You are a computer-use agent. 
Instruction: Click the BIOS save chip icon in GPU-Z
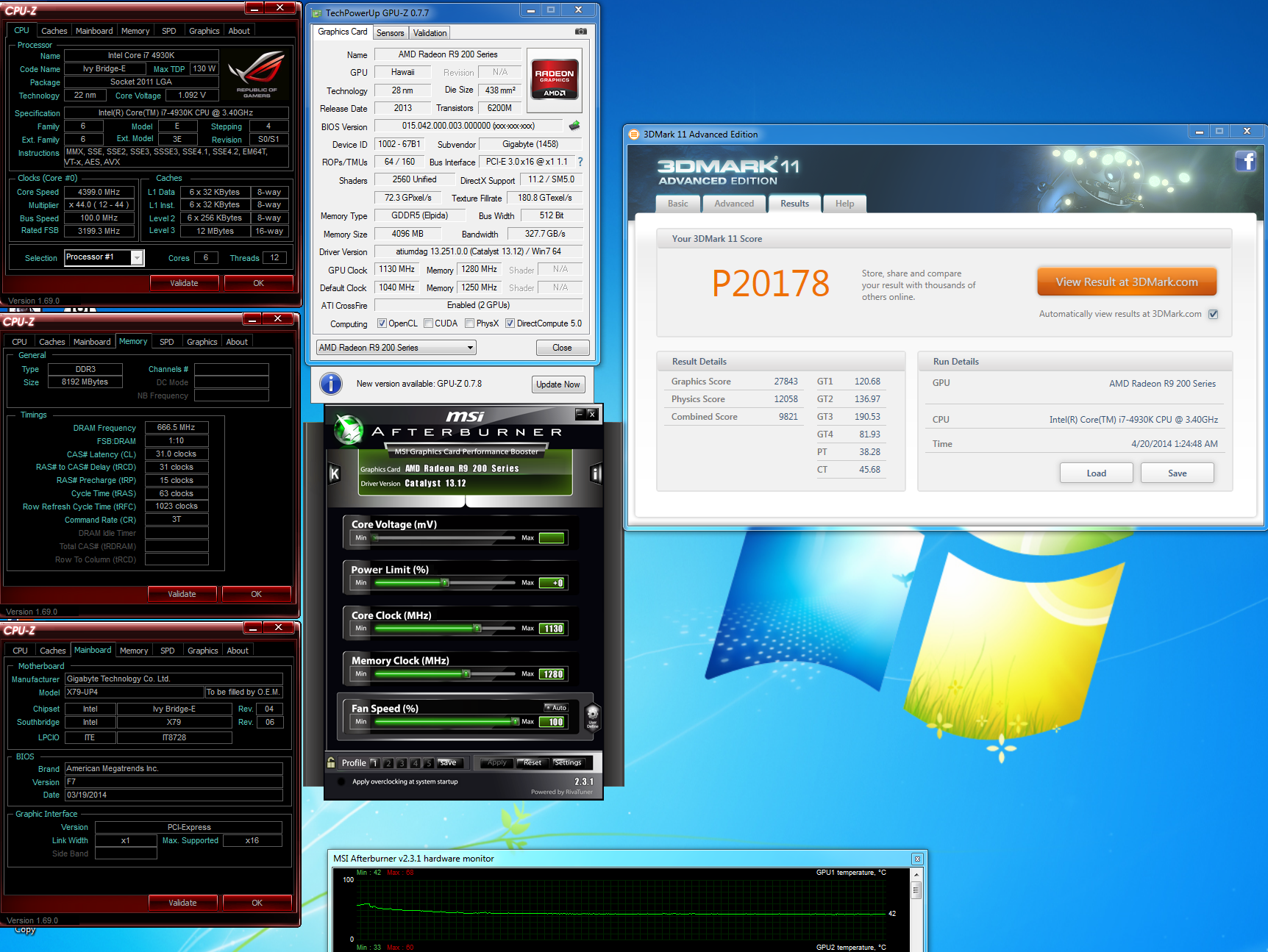[574, 126]
